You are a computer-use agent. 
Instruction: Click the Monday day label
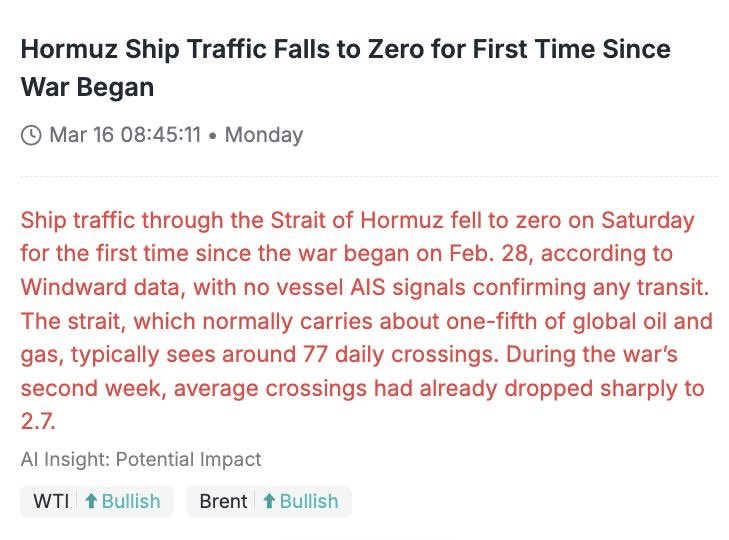[263, 134]
